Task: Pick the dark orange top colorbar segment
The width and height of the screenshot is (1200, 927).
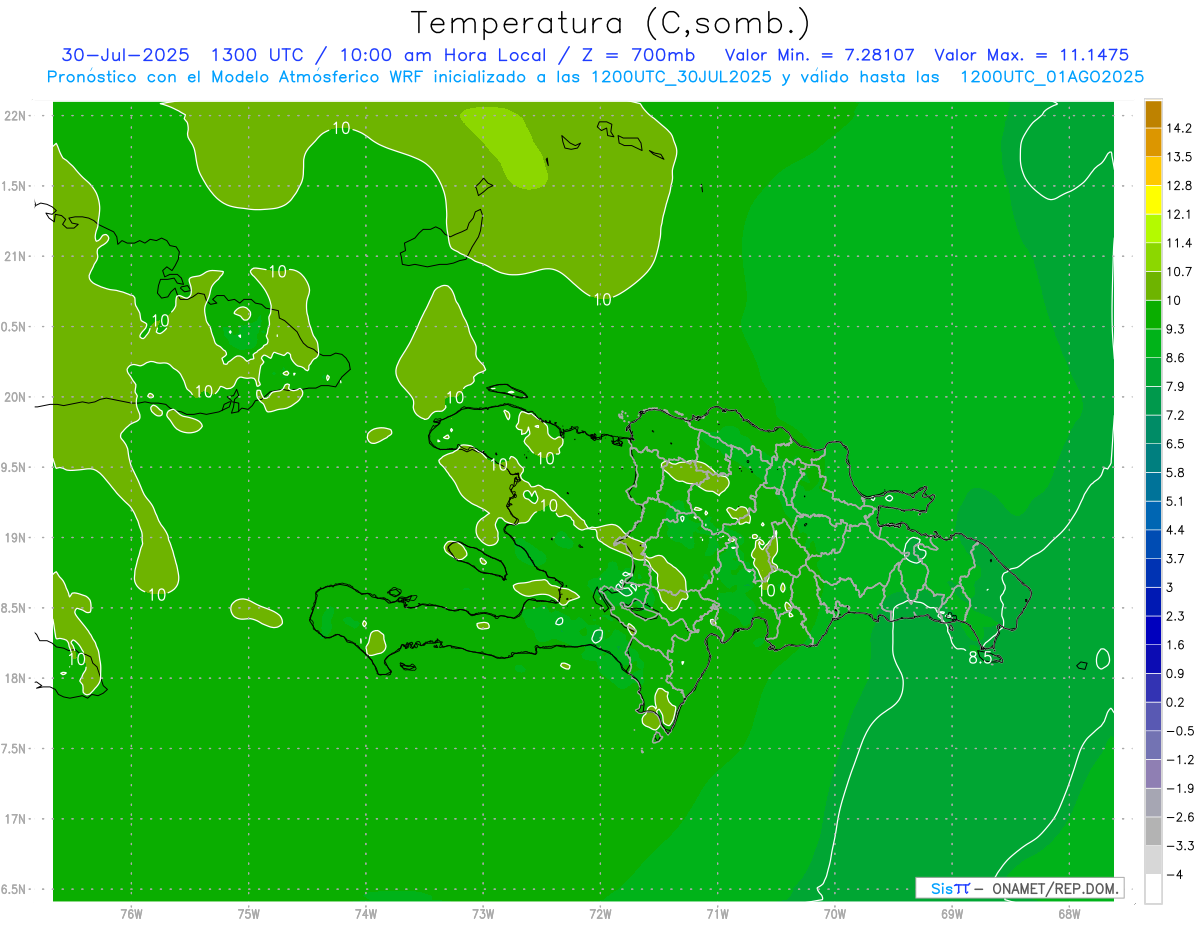Action: [1153, 115]
